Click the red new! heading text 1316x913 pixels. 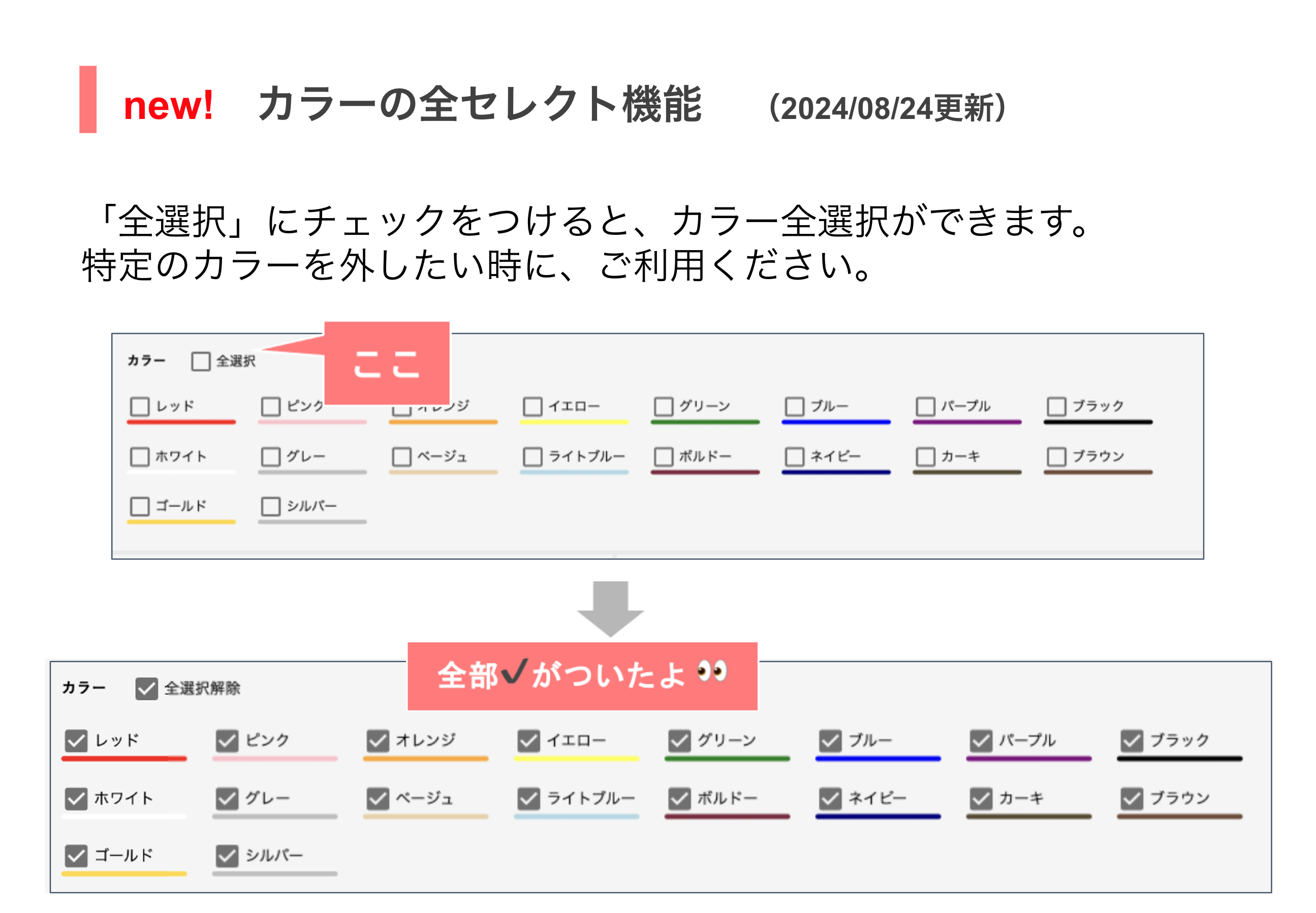pos(168,106)
